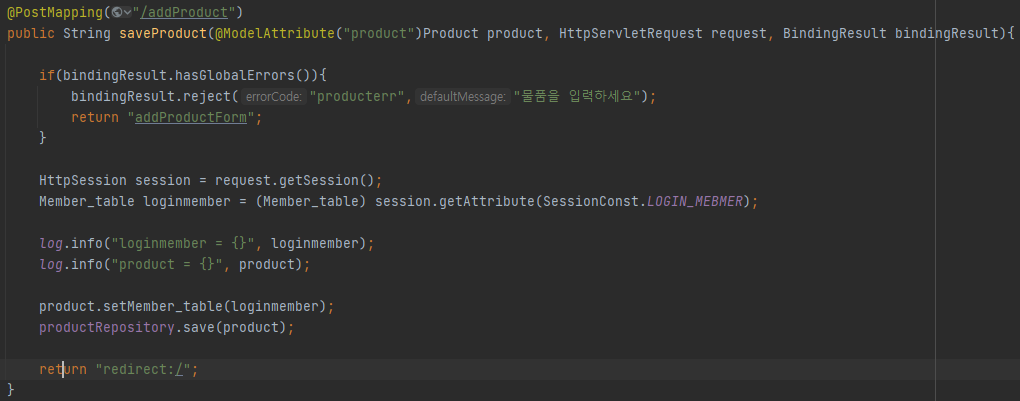Screen dimensions: 1020x401
Task: Click the HttpSession type declaration
Action: [83, 180]
